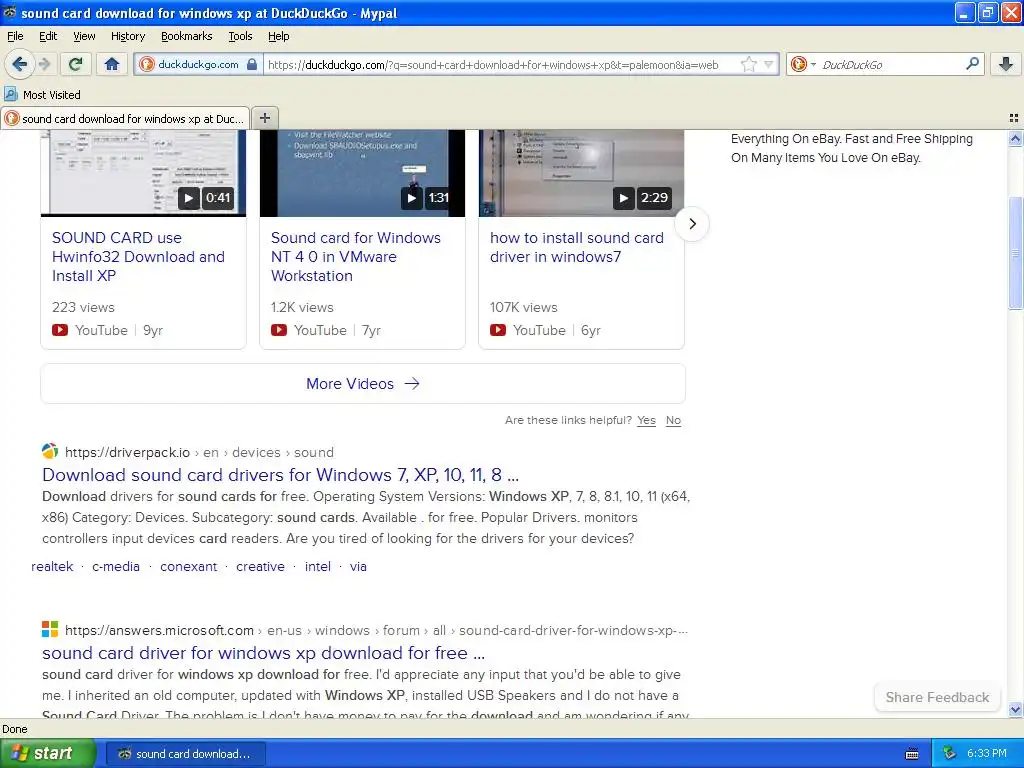Image resolution: width=1024 pixels, height=768 pixels.
Task: Open the c-media sublink
Action: (x=116, y=566)
